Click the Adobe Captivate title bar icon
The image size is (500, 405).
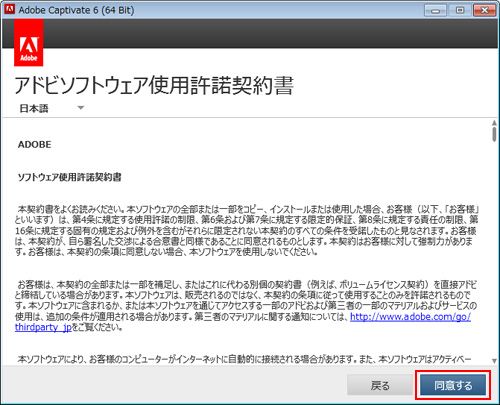9,10
